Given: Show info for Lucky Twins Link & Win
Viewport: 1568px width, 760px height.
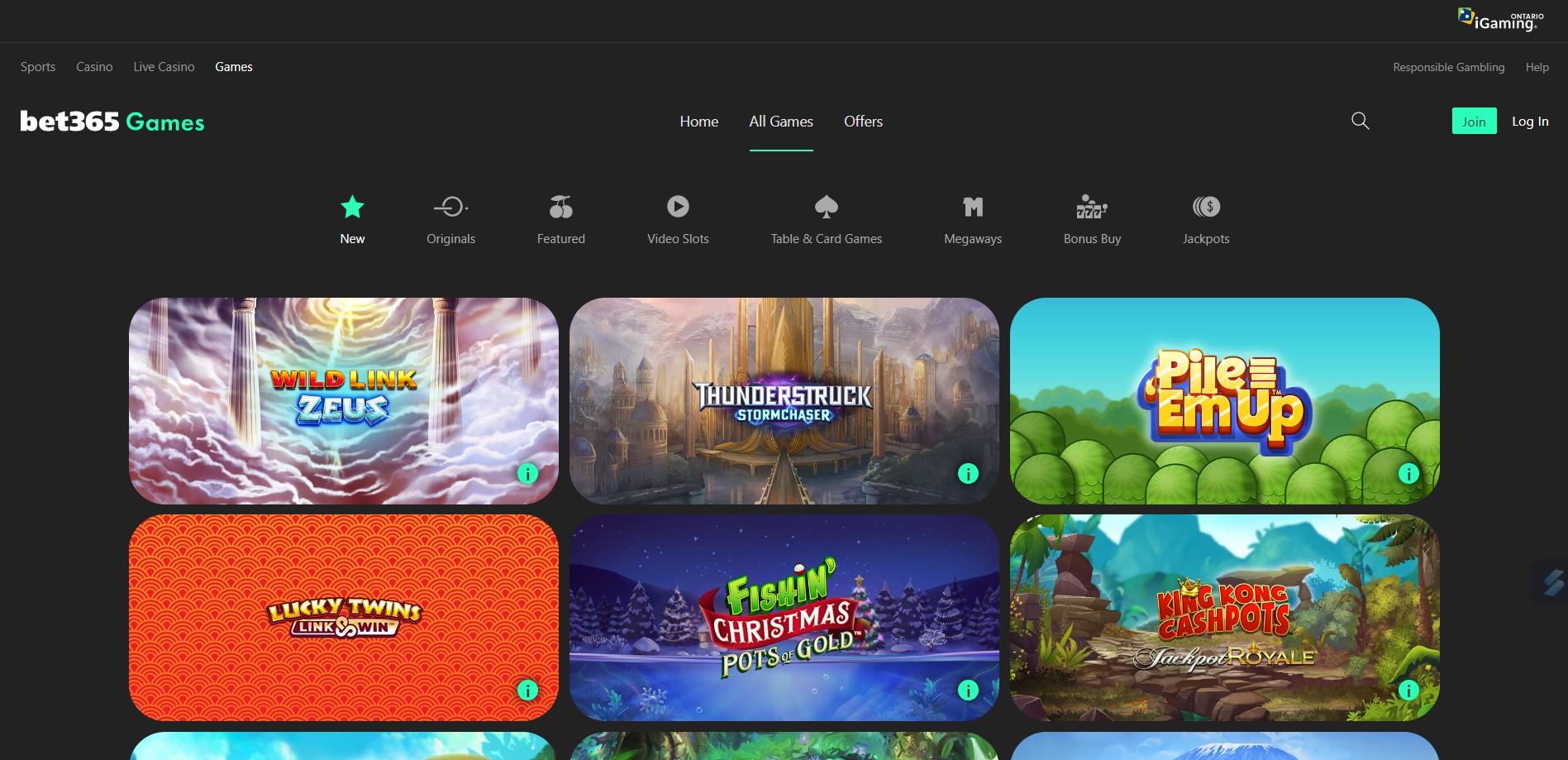Looking at the screenshot, I should click(527, 691).
